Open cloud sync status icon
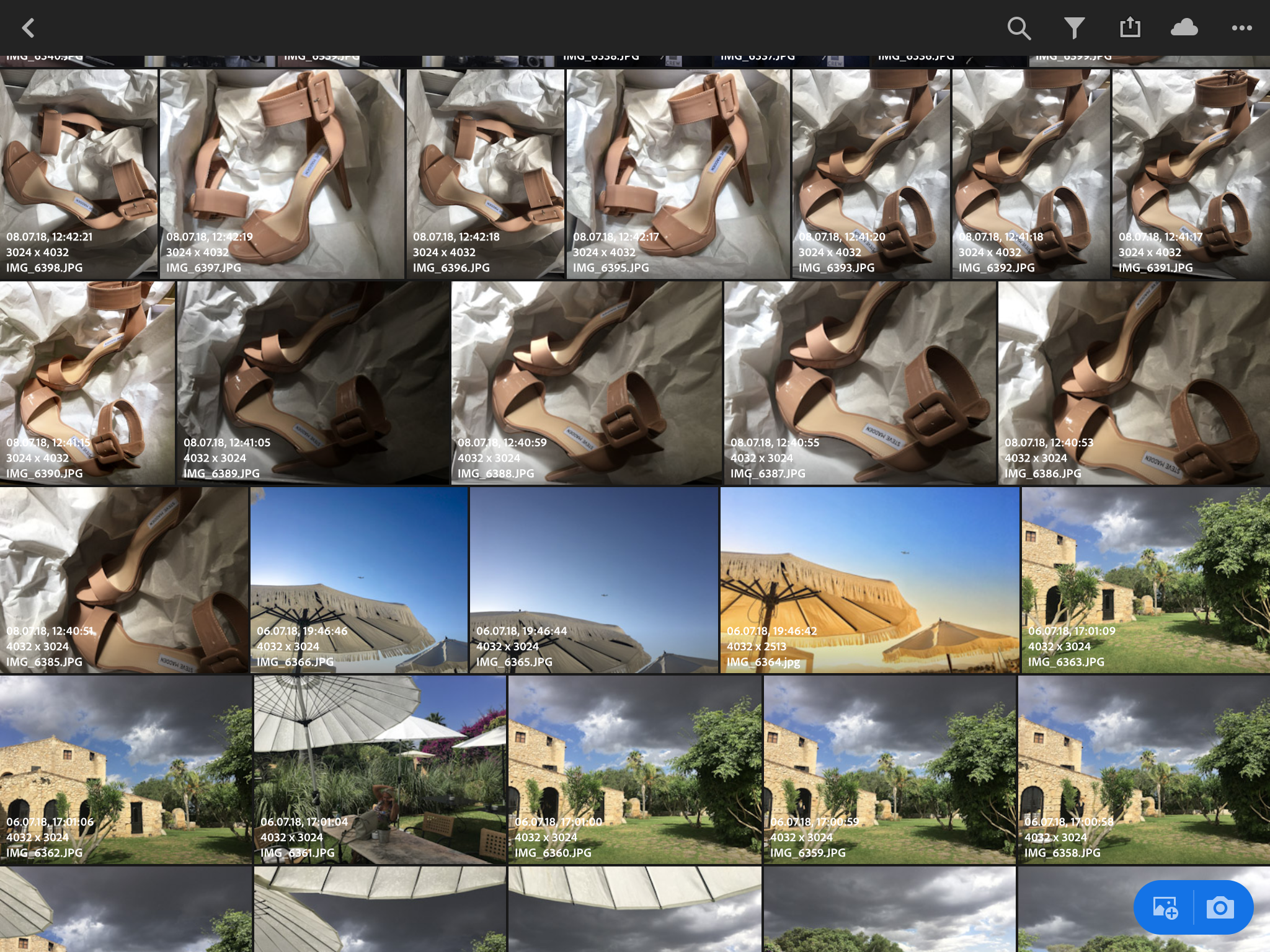This screenshot has height=952, width=1270. [x=1184, y=28]
